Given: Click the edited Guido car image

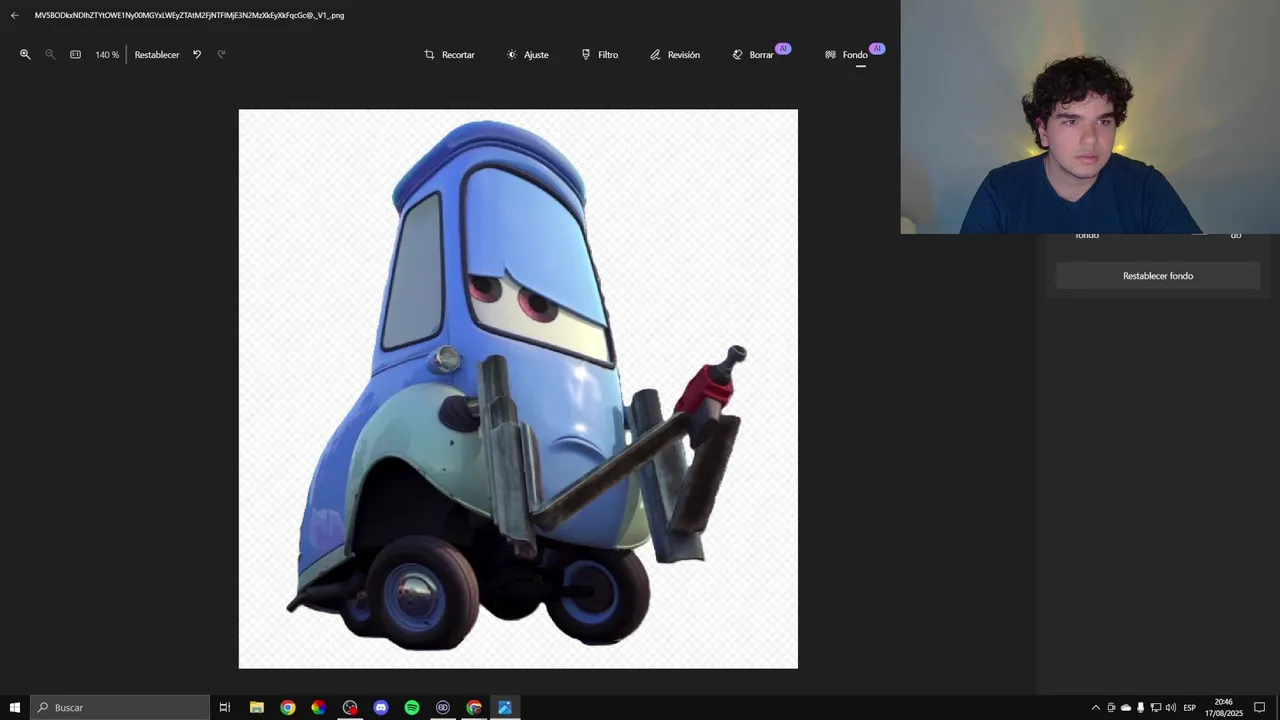Looking at the screenshot, I should tap(518, 388).
